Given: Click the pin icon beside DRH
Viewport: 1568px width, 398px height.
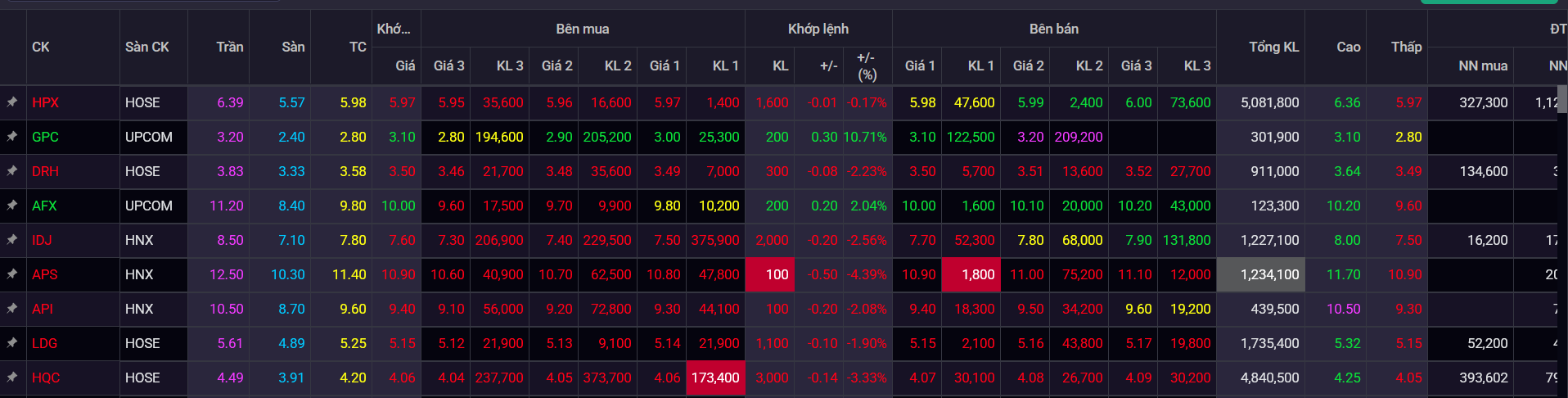Looking at the screenshot, I should tap(12, 171).
